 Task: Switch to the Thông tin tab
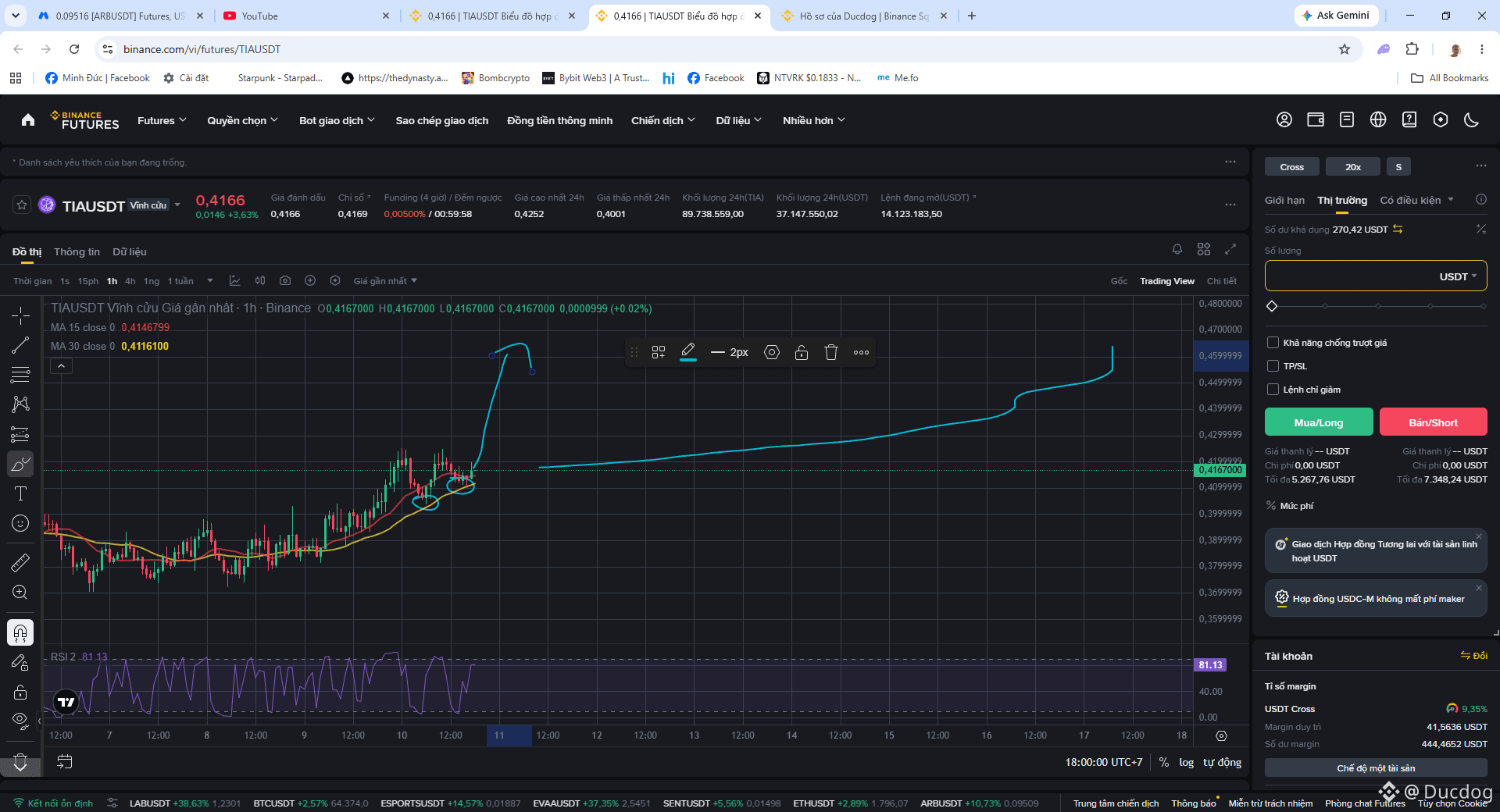77,251
